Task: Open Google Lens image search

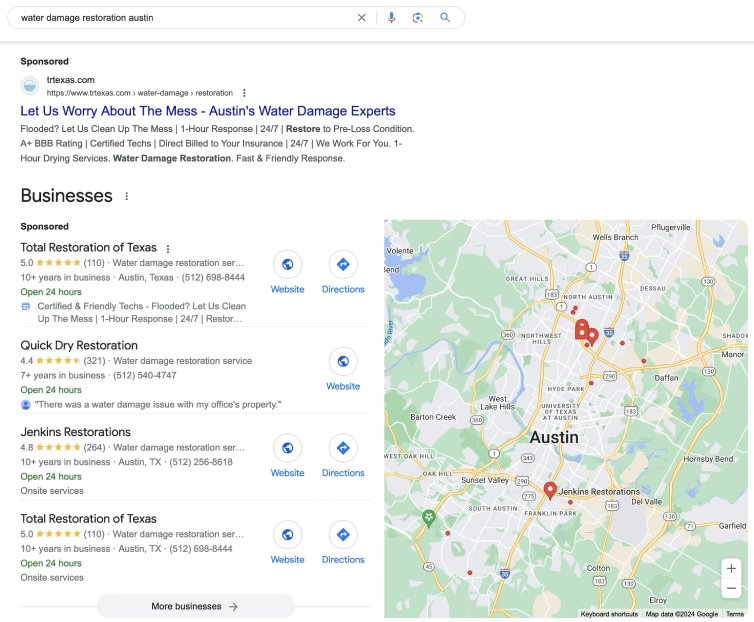Action: tap(418, 17)
